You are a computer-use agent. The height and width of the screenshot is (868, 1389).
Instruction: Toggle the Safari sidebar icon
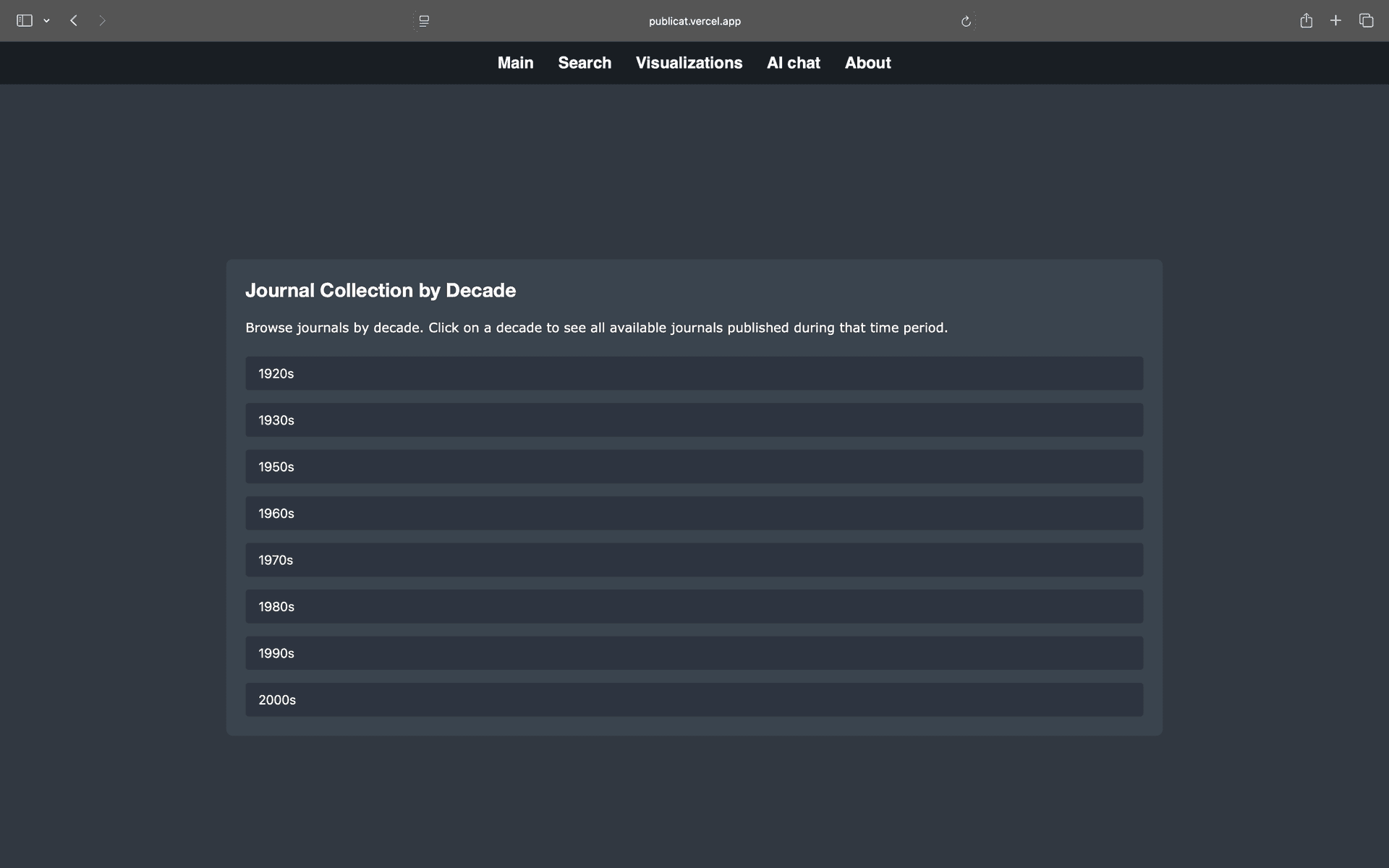point(25,21)
